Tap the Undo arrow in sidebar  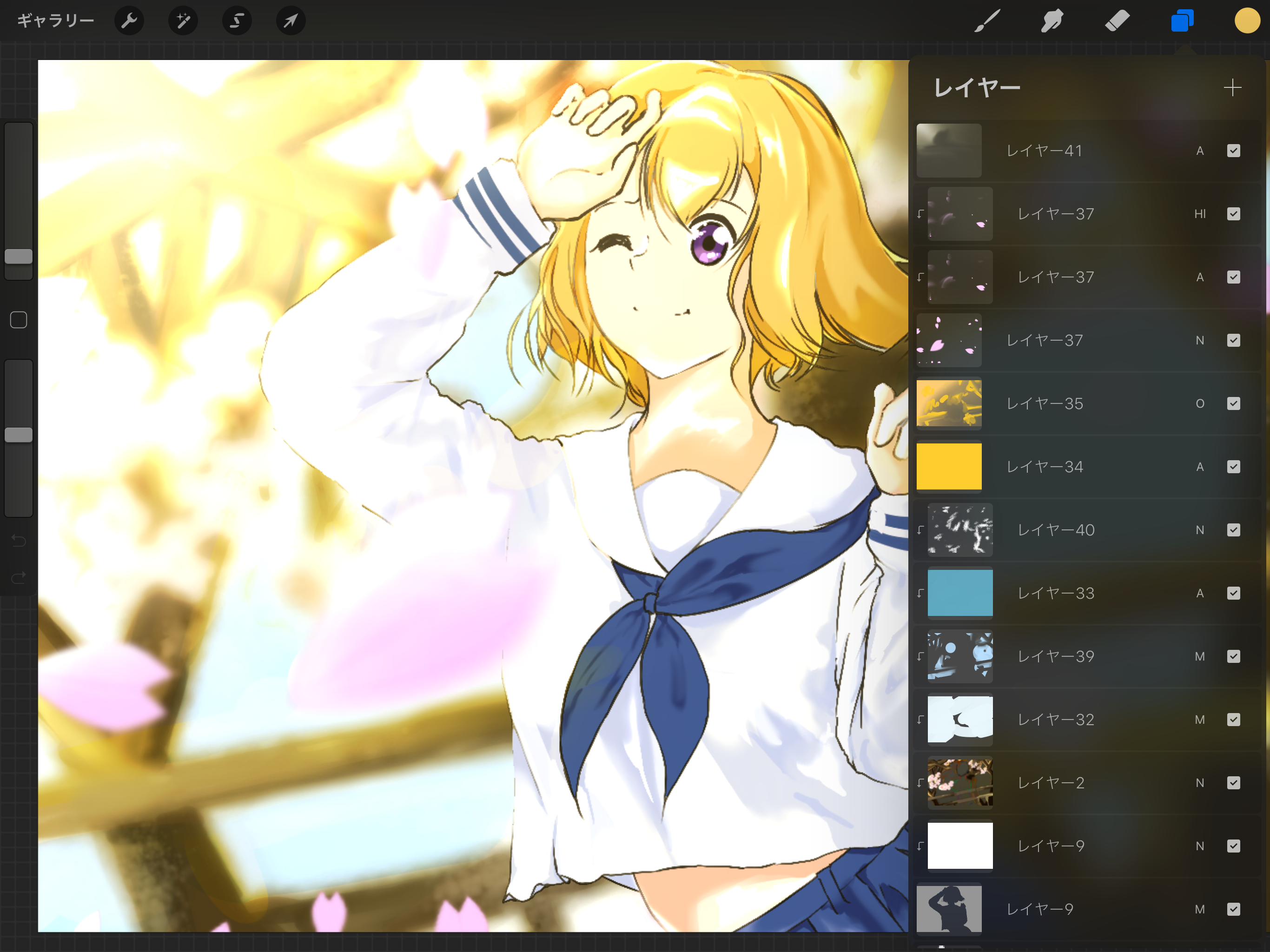(19, 540)
